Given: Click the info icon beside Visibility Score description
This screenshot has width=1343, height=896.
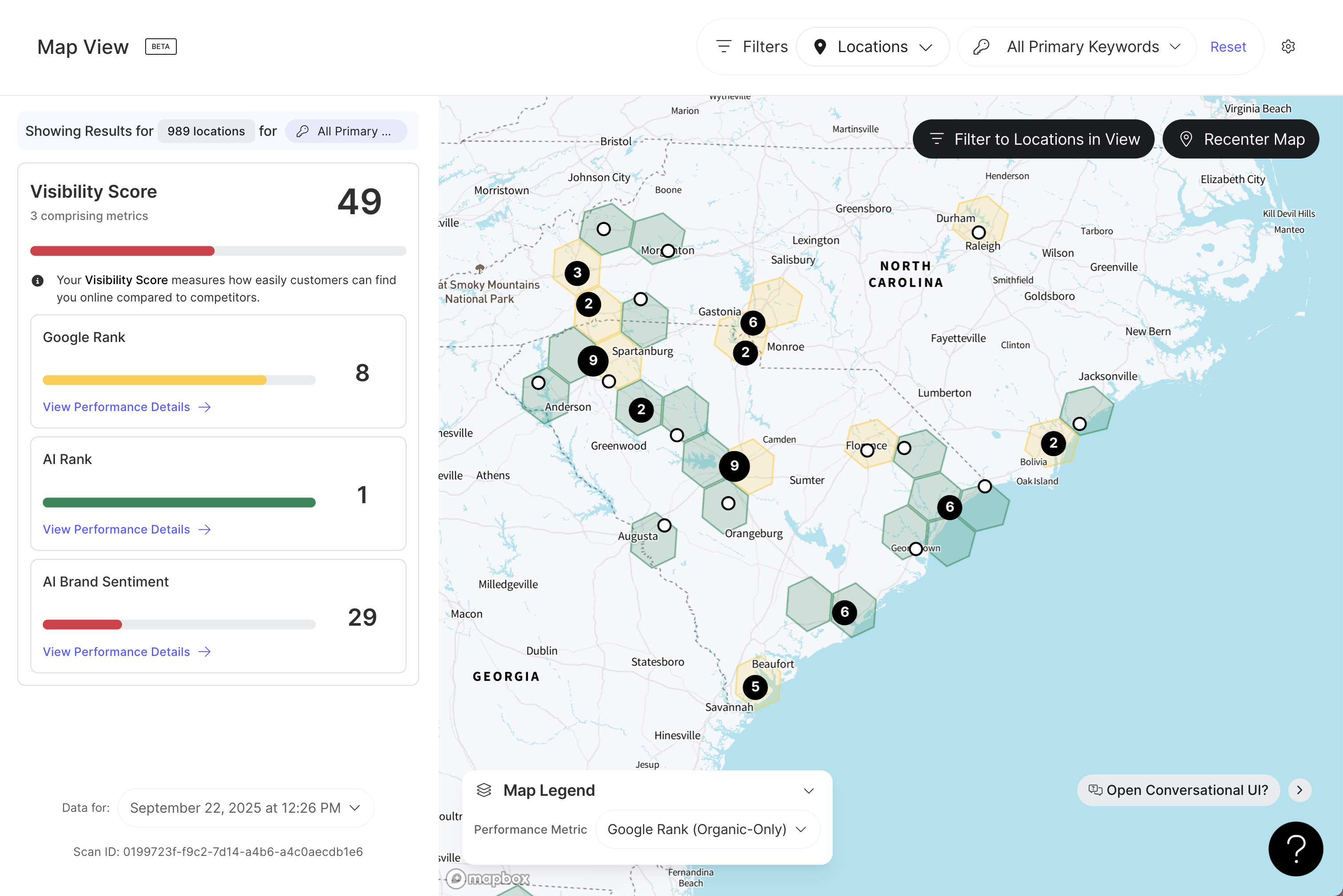Looking at the screenshot, I should [37, 281].
